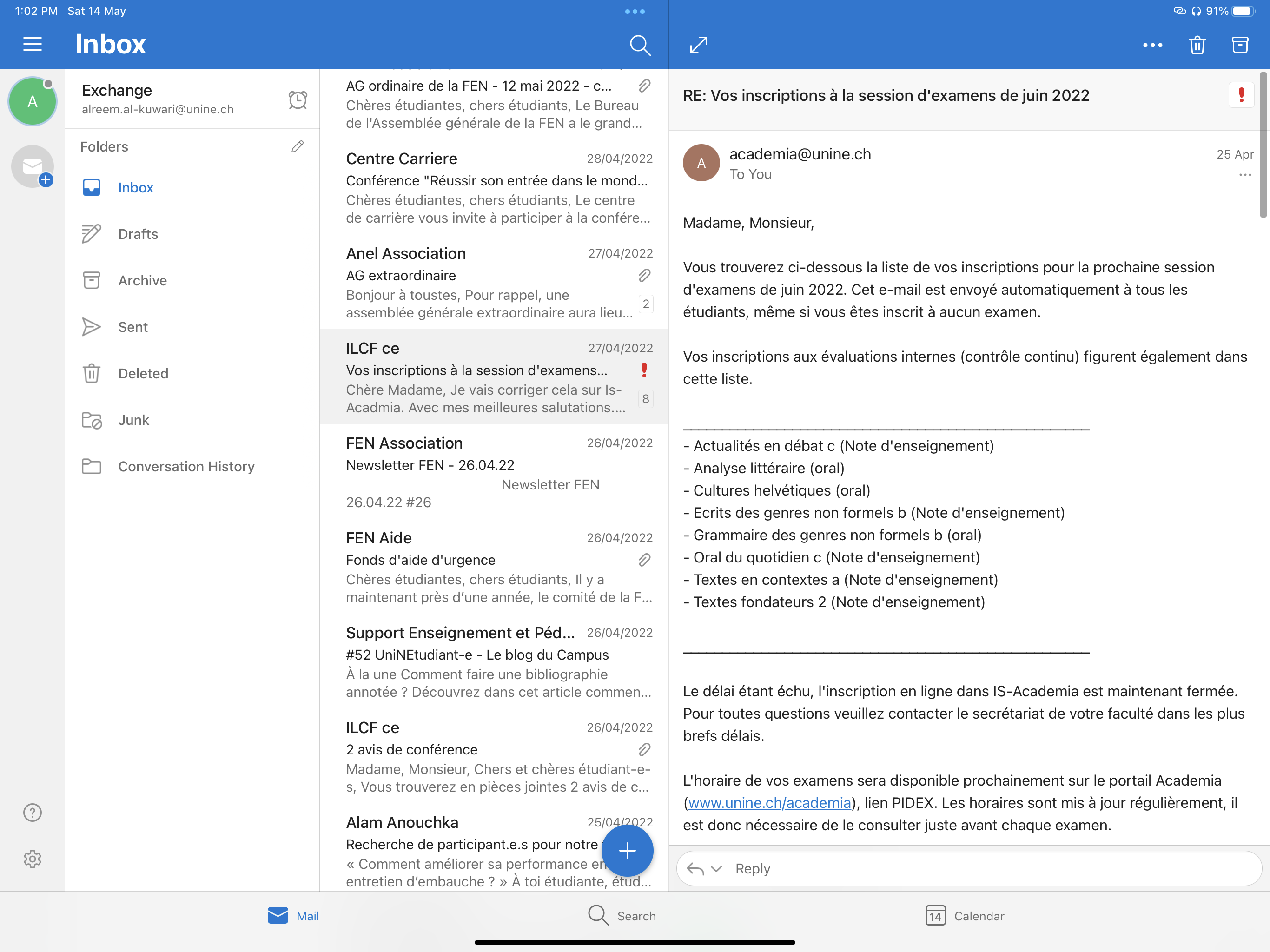Expand the reply options chevron
Image resolution: width=1270 pixels, height=952 pixels.
click(x=716, y=868)
